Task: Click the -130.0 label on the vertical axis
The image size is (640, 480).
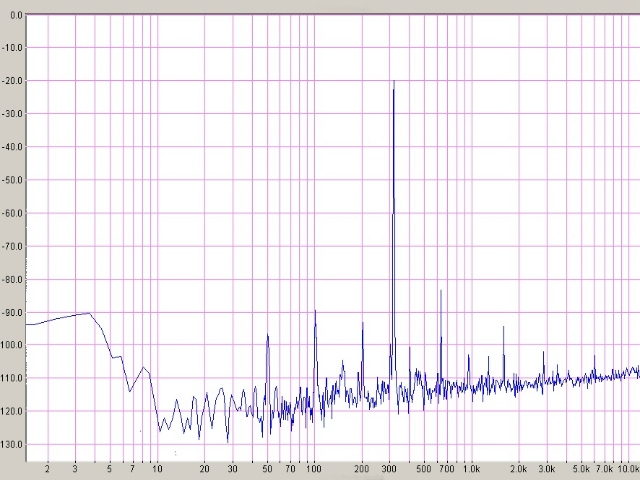Action: 13,444
